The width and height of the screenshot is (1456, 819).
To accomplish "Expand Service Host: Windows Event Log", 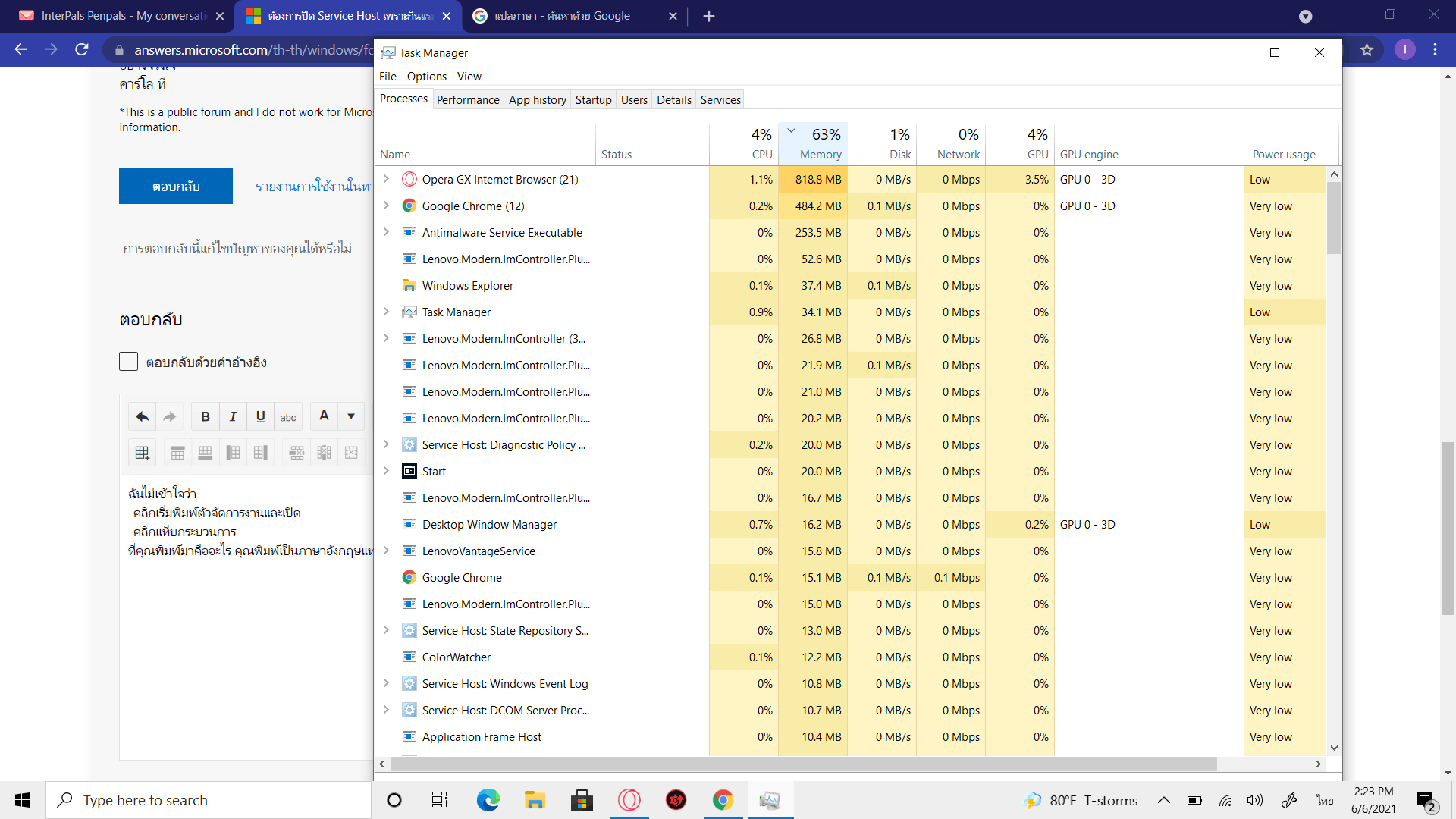I will (386, 683).
